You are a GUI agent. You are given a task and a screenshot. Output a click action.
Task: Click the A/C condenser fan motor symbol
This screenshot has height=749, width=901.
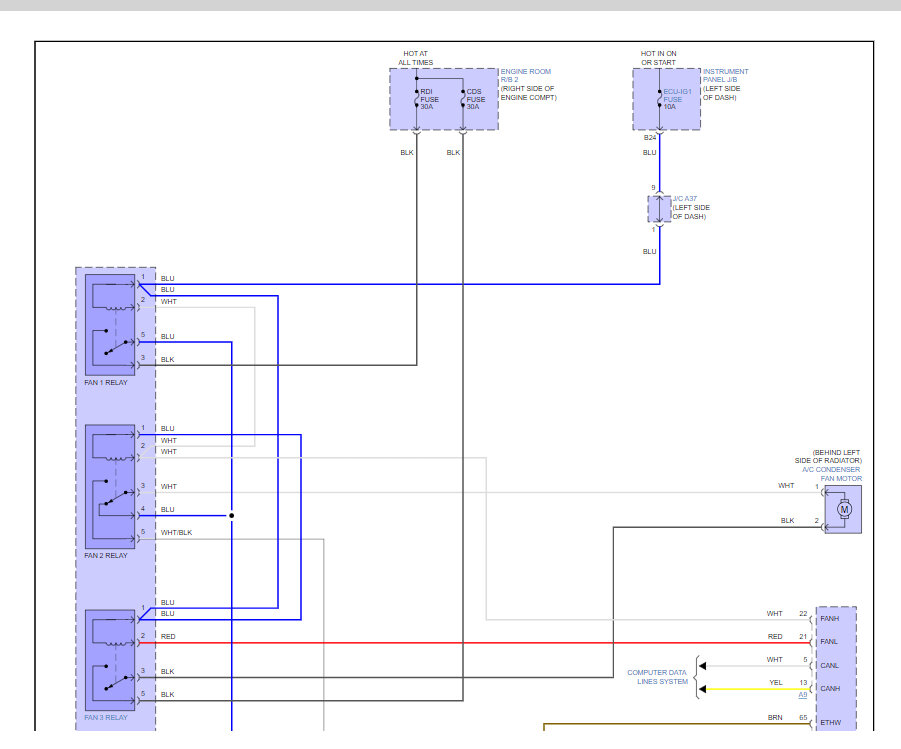[843, 509]
